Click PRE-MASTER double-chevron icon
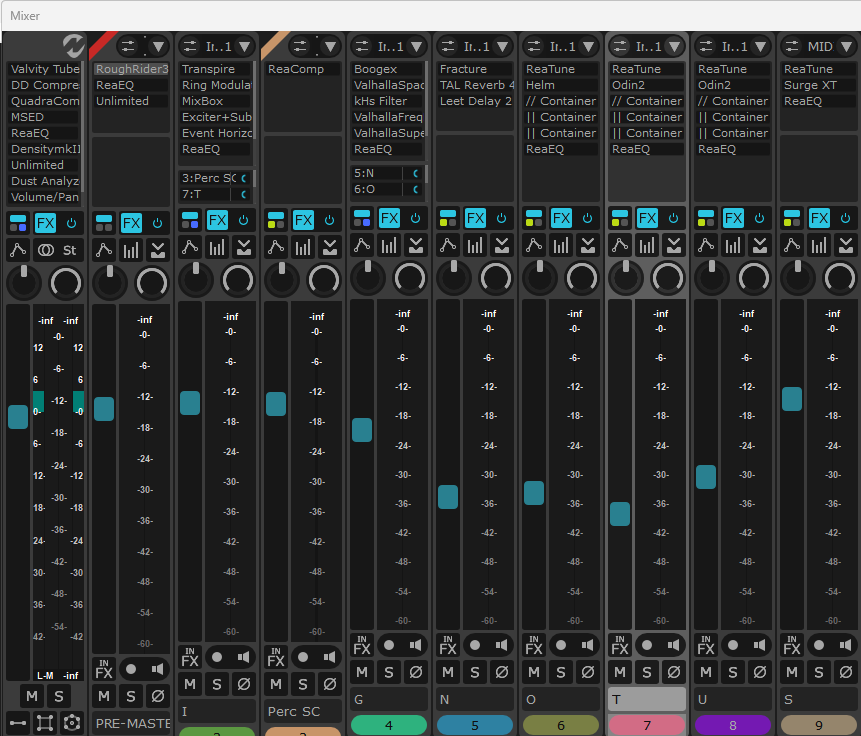Image resolution: width=861 pixels, height=736 pixels. tap(158, 250)
